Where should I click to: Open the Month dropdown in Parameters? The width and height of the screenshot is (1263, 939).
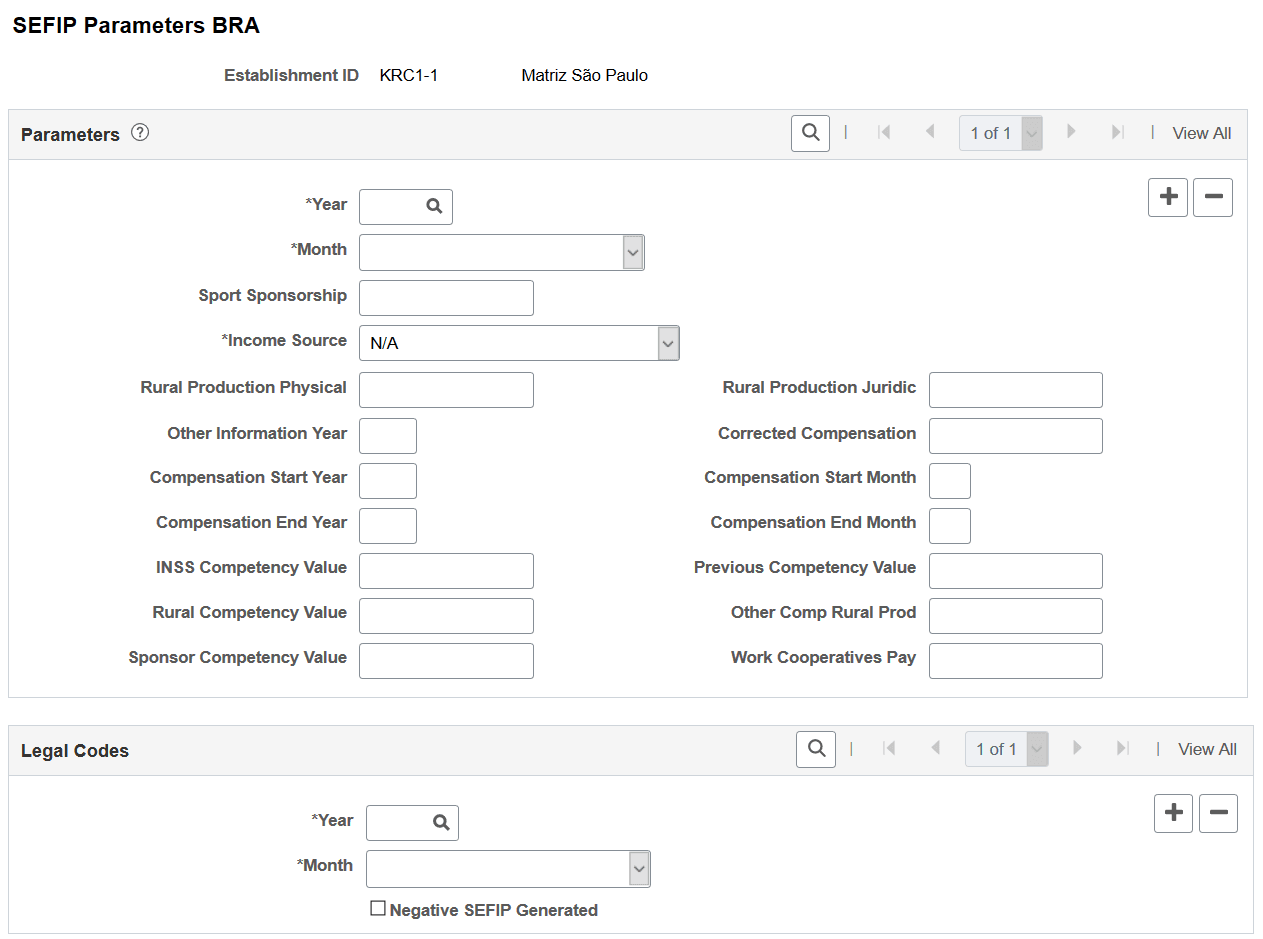pos(632,252)
